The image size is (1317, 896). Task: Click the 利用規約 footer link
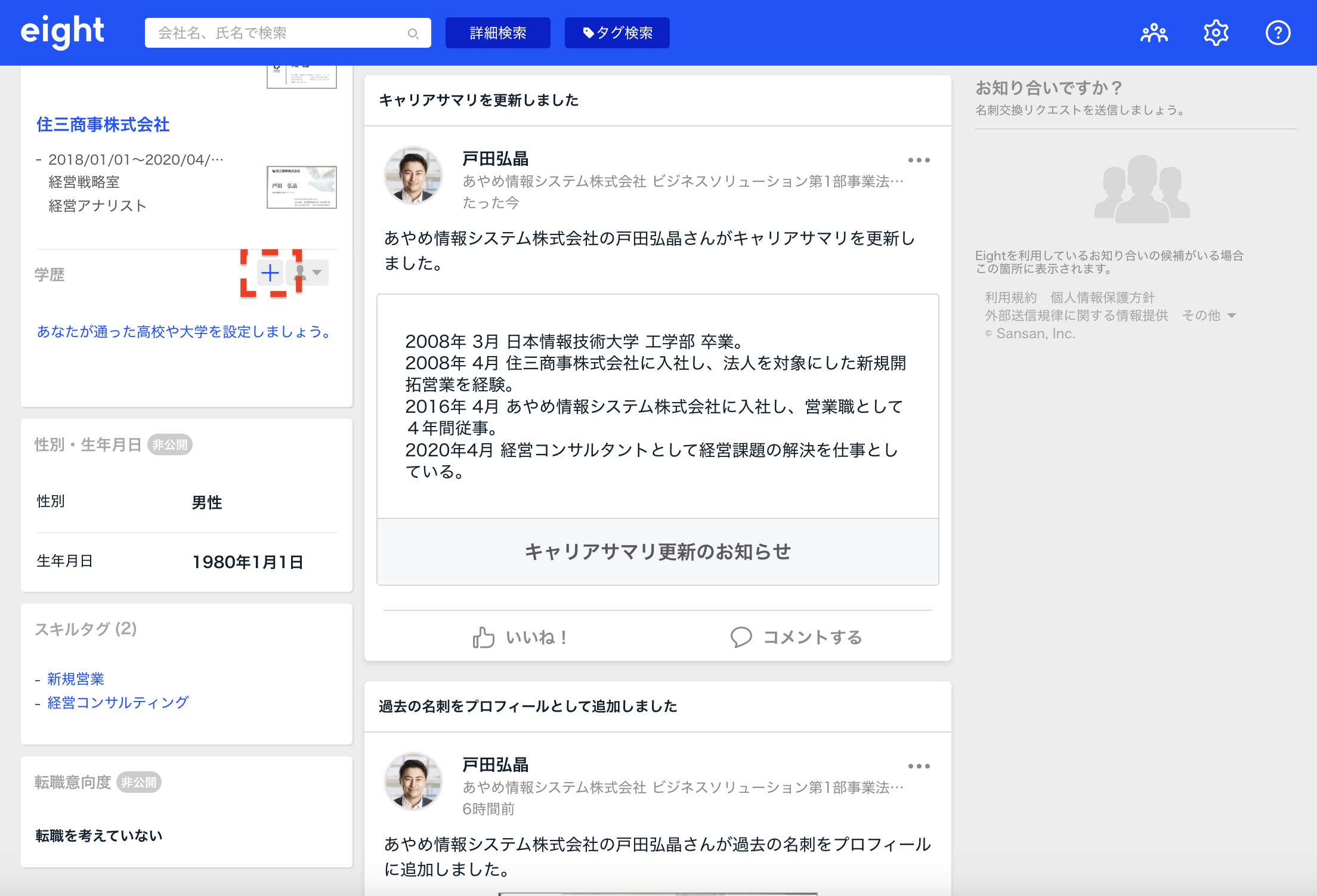(x=1010, y=298)
